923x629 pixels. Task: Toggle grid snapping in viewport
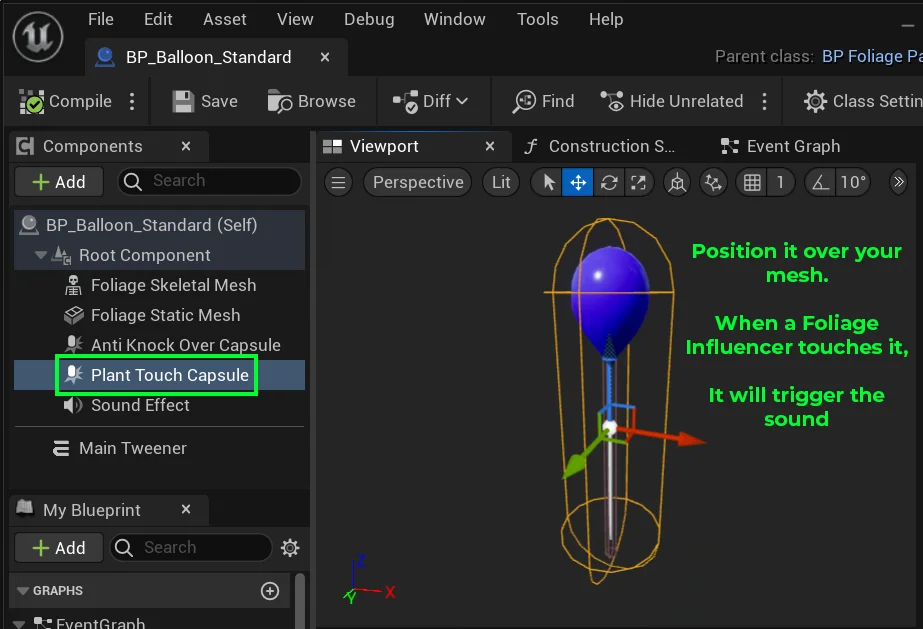752,182
